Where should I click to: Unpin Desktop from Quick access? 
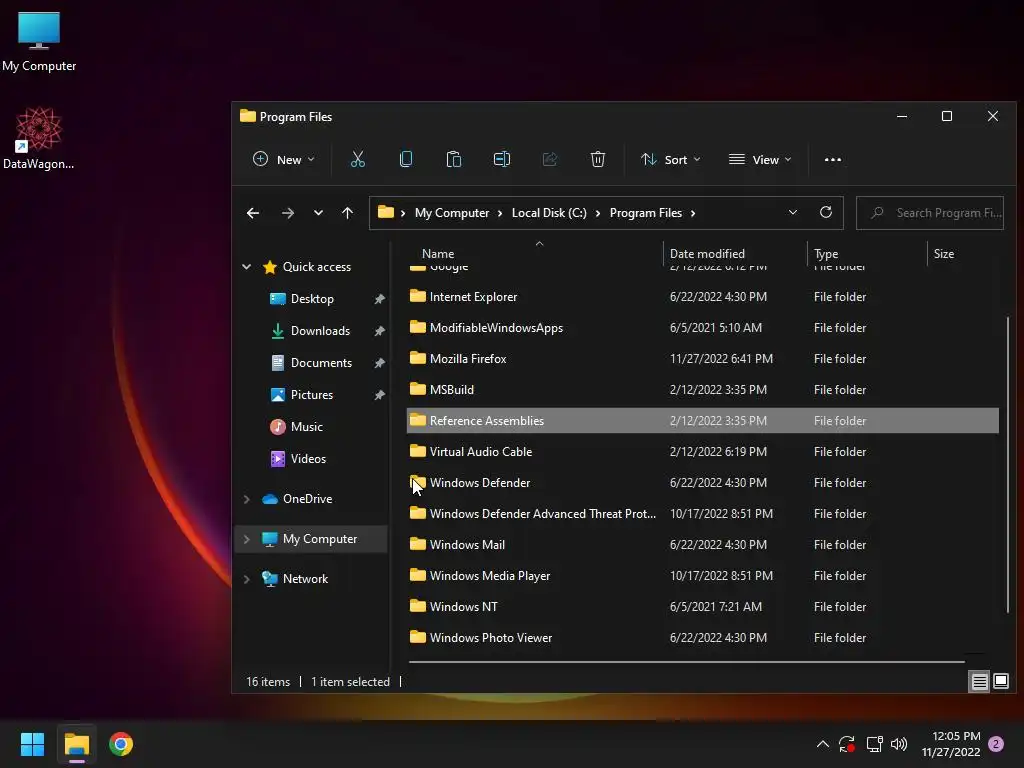point(379,299)
